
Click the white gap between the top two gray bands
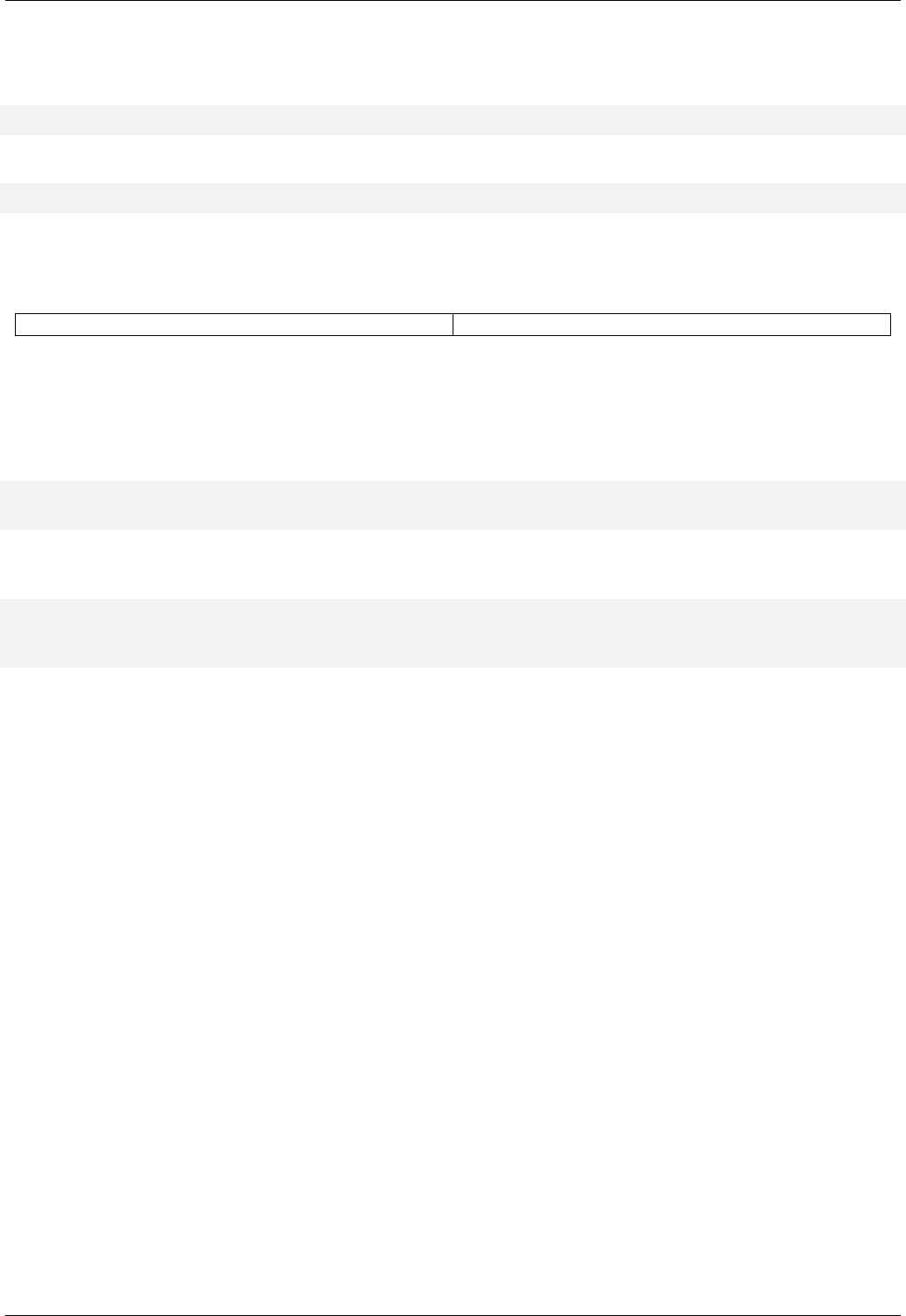click(453, 159)
